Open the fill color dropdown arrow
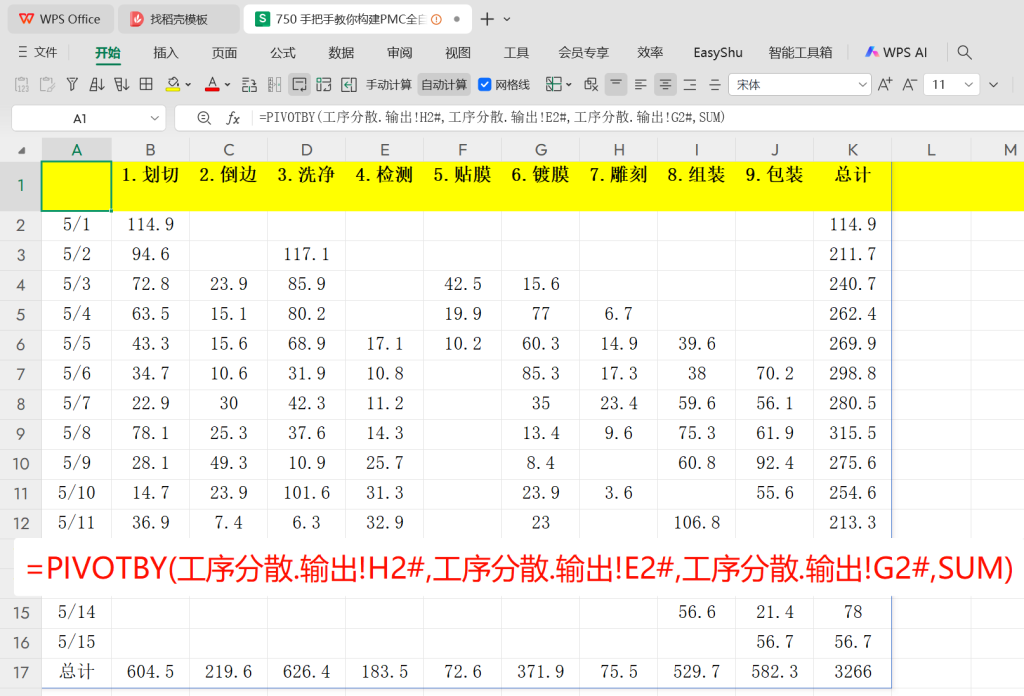 click(188, 85)
